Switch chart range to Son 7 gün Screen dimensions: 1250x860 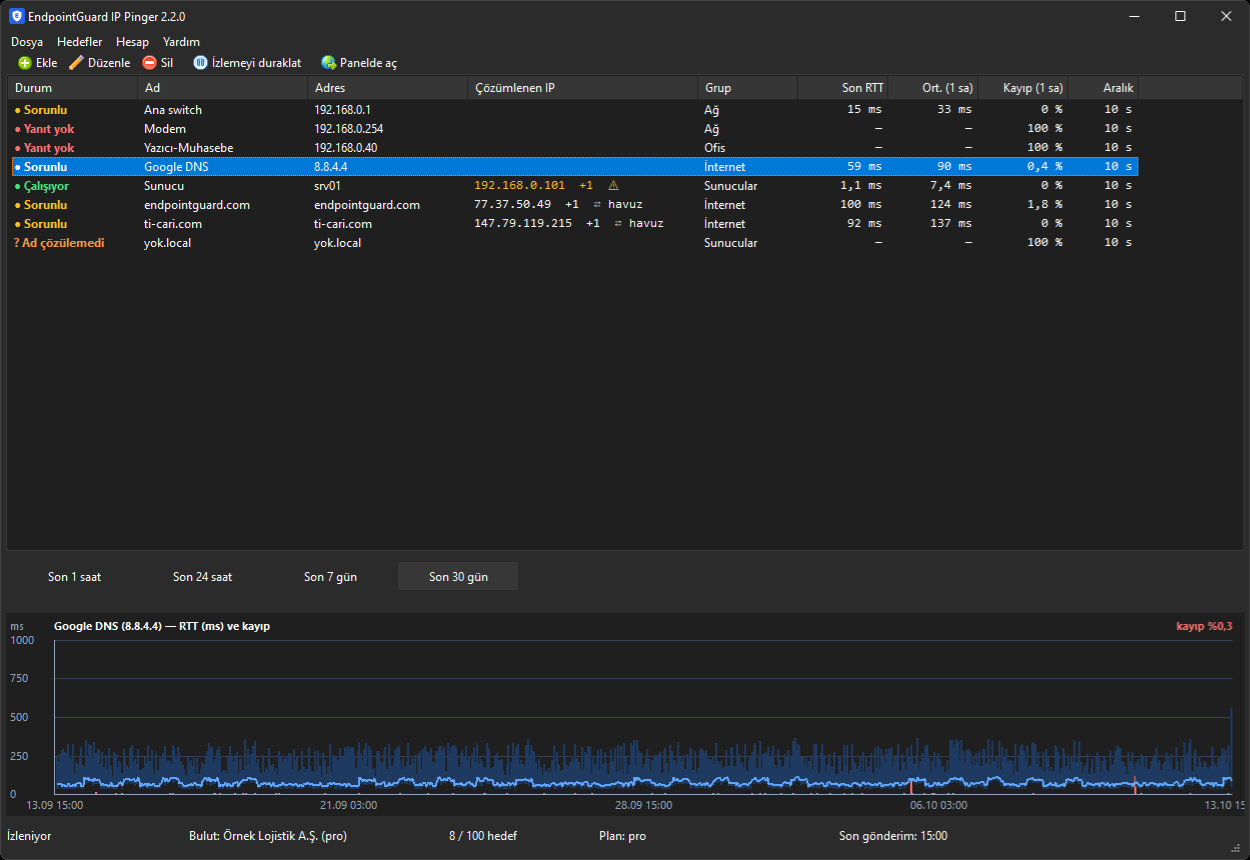331,577
